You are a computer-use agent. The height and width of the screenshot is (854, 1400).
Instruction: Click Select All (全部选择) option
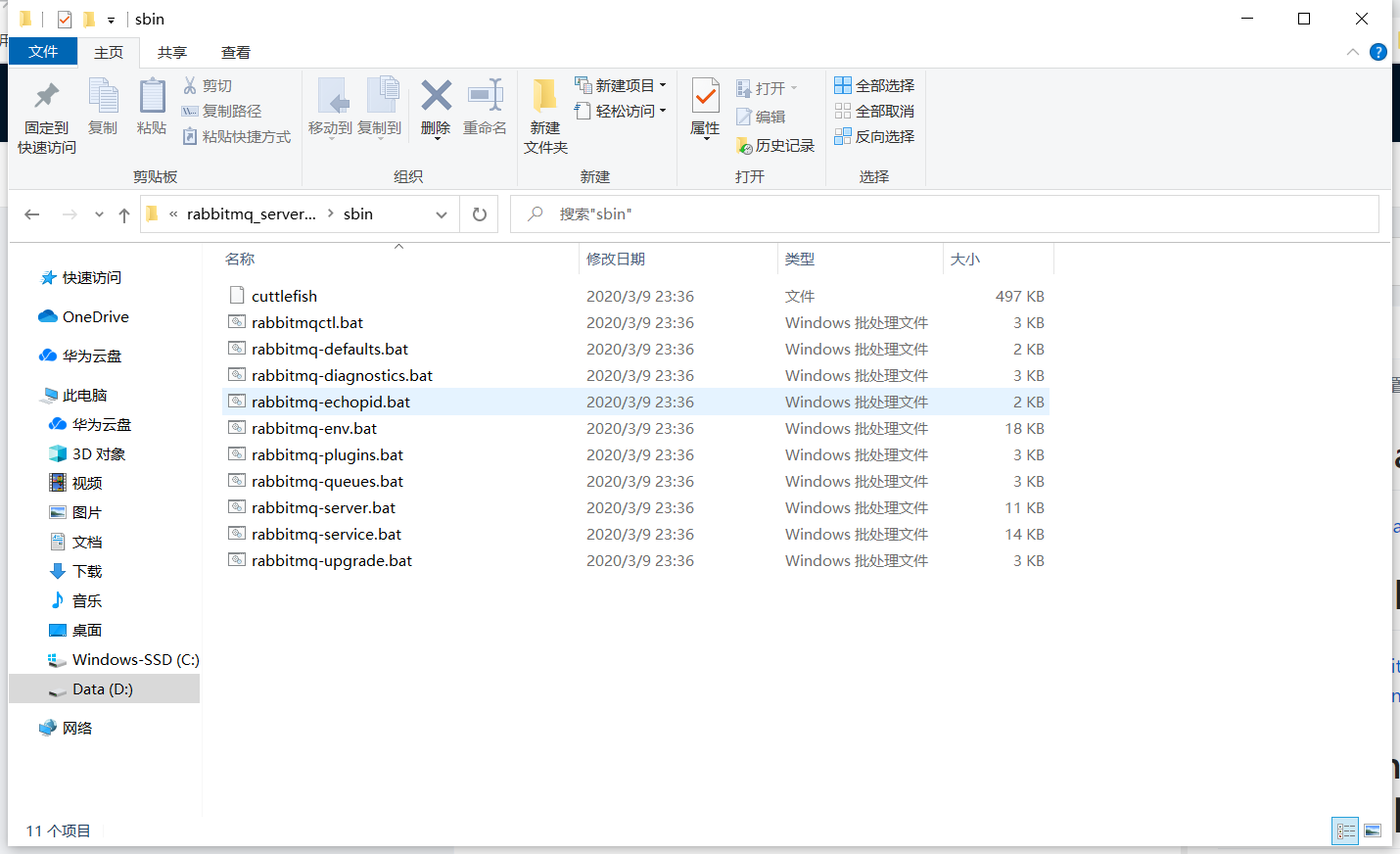point(874,85)
